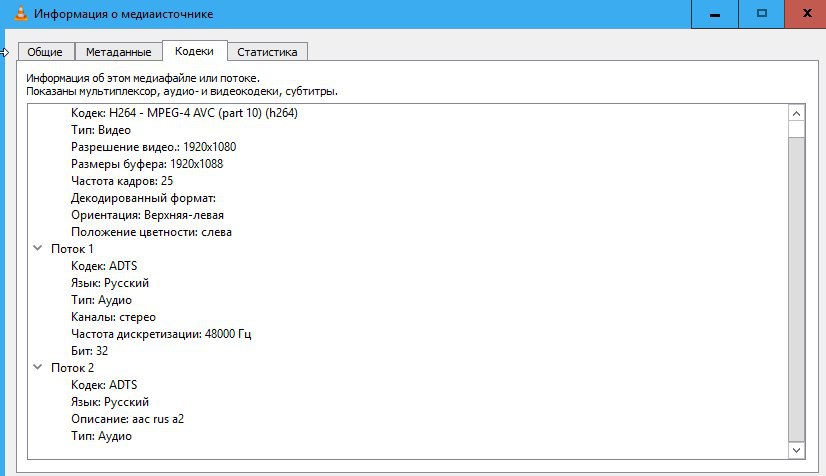Click the scrollbar up arrow
Image resolution: width=826 pixels, height=476 pixels.
pyautogui.click(x=796, y=113)
